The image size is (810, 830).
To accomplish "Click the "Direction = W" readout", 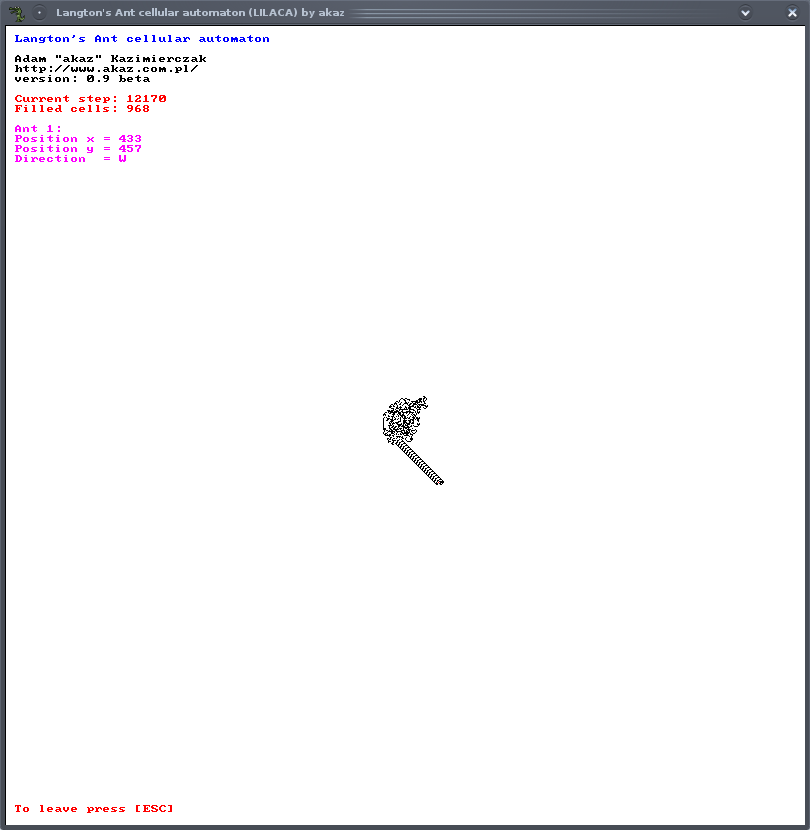I will pos(70,159).
